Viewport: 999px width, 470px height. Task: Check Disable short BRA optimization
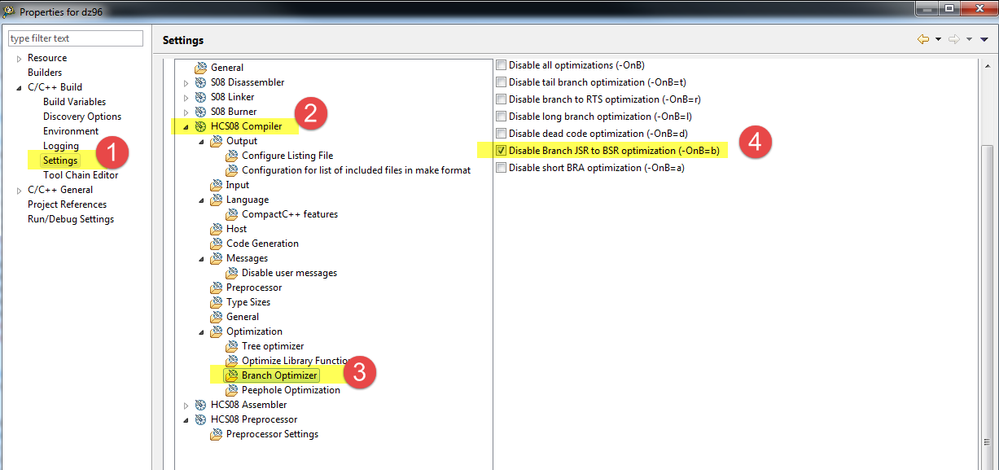pos(501,168)
